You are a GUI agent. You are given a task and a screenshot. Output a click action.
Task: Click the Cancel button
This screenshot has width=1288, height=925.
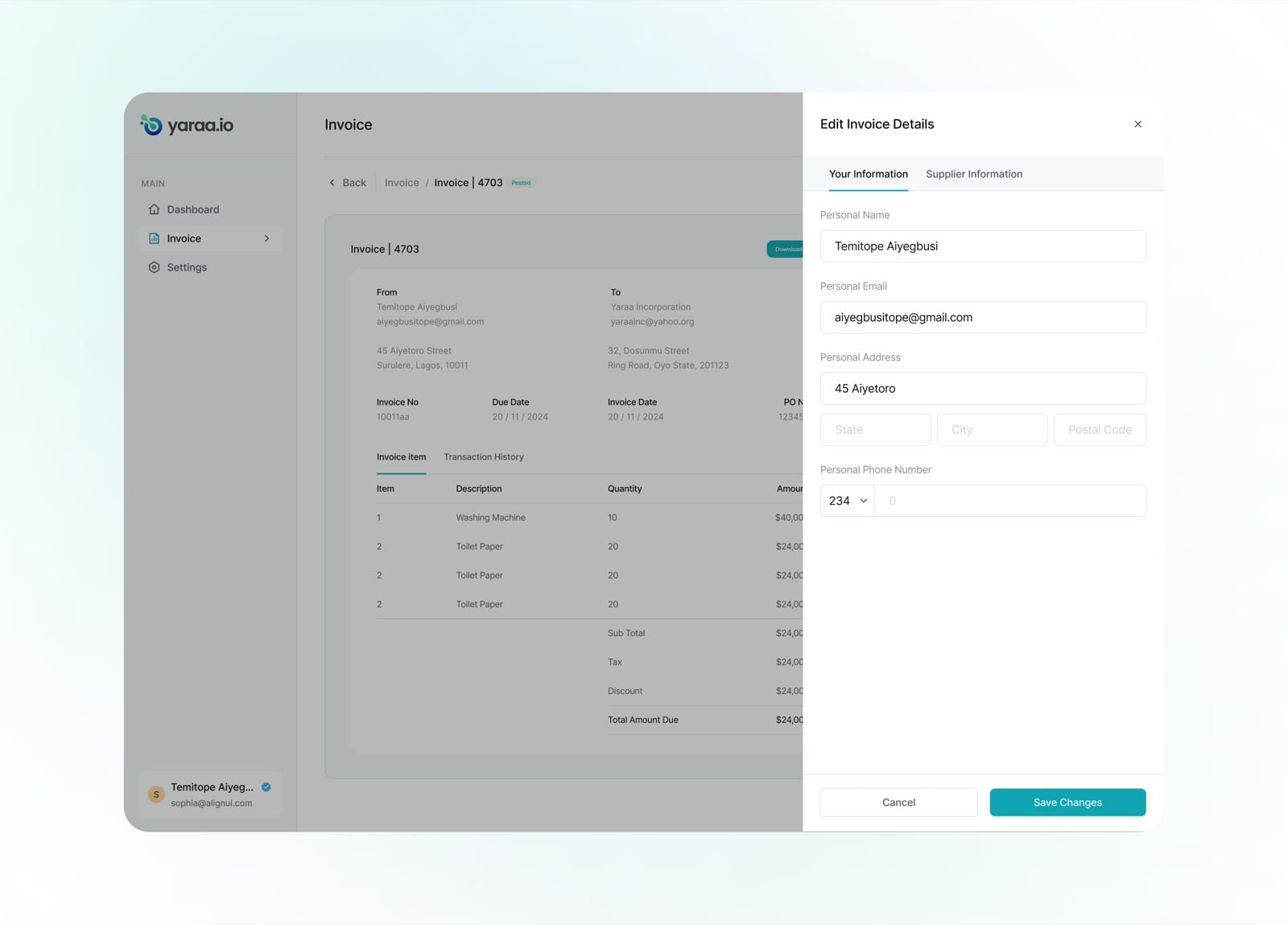click(898, 803)
